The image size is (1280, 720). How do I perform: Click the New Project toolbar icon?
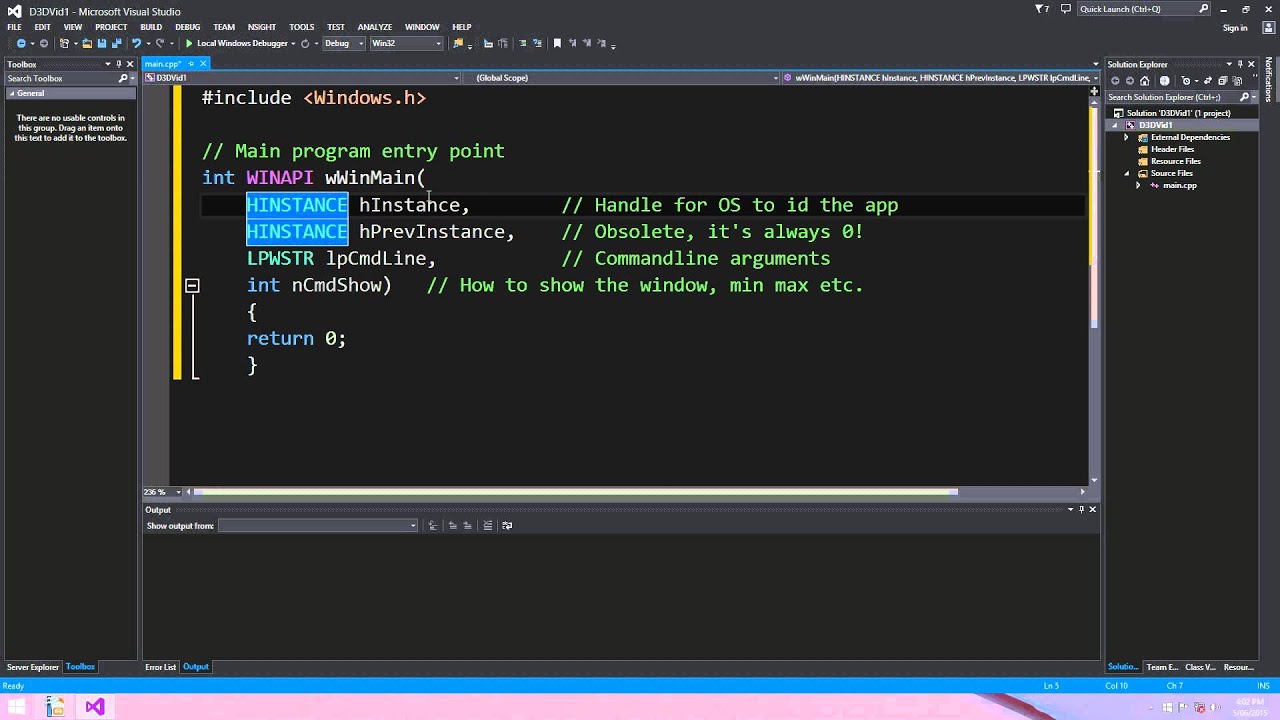pos(64,44)
